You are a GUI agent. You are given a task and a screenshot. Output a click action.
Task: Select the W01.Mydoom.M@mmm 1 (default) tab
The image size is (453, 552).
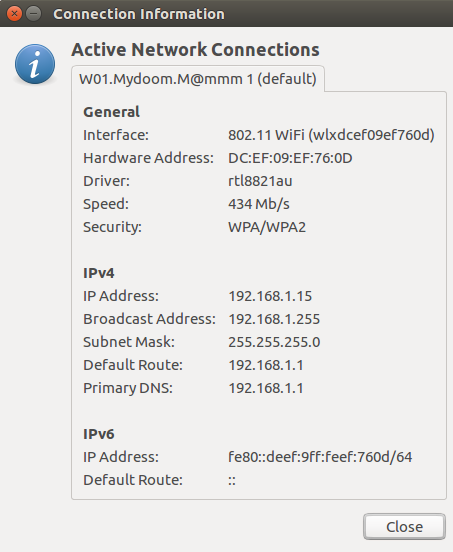[198, 79]
